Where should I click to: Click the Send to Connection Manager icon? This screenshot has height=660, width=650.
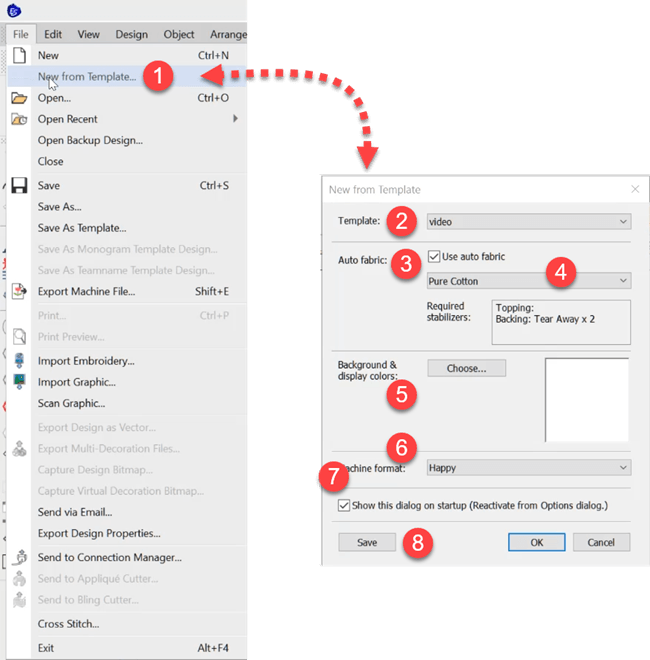pos(18,557)
